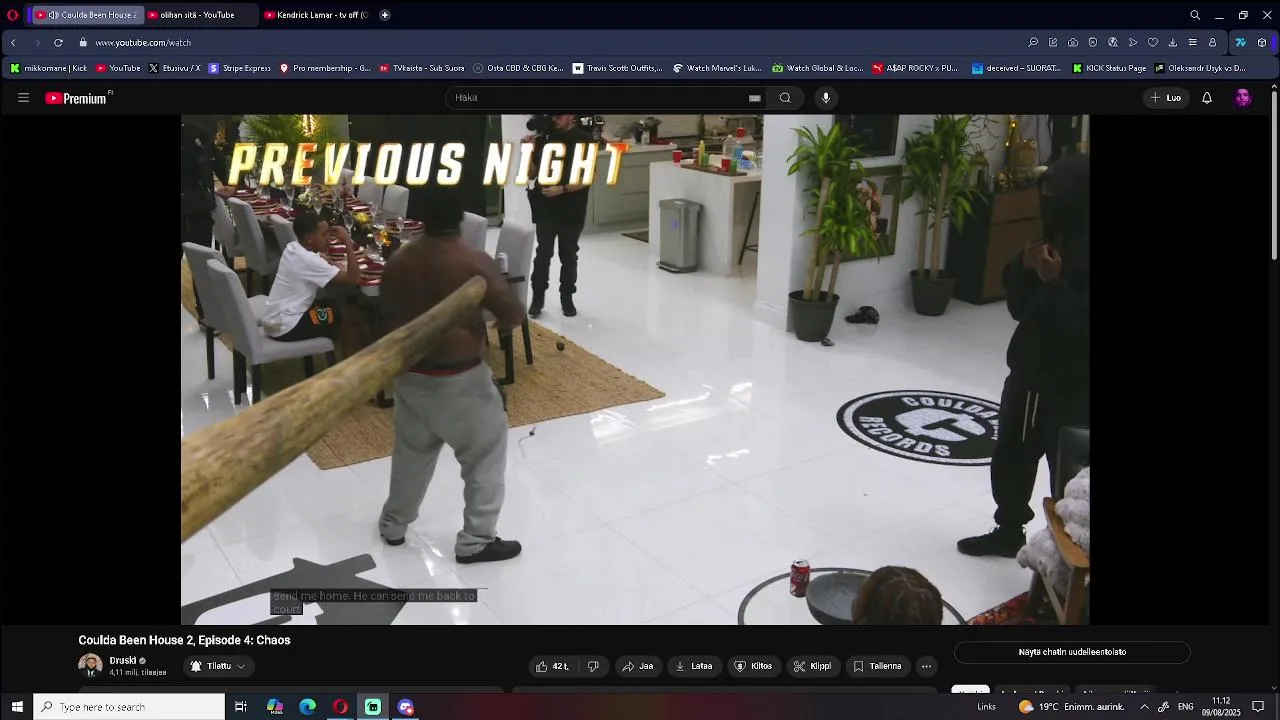This screenshot has width=1280, height=720.
Task: Expand the Tilattu subscription dropdown
Action: pos(217,666)
